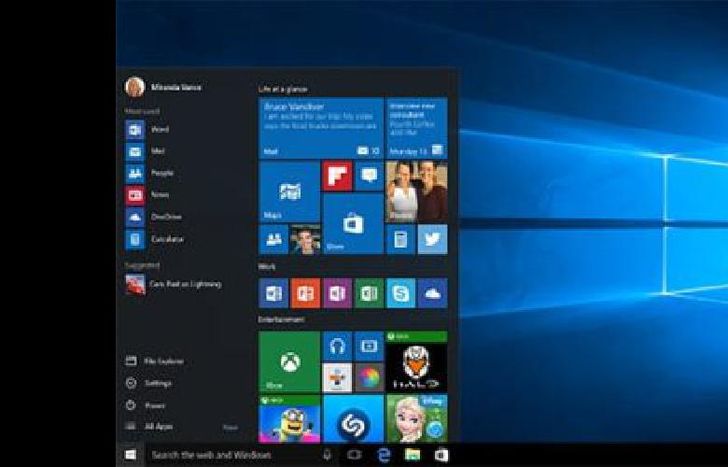Open the Mail live tile
Screen dimensions: 728x467
321,128
